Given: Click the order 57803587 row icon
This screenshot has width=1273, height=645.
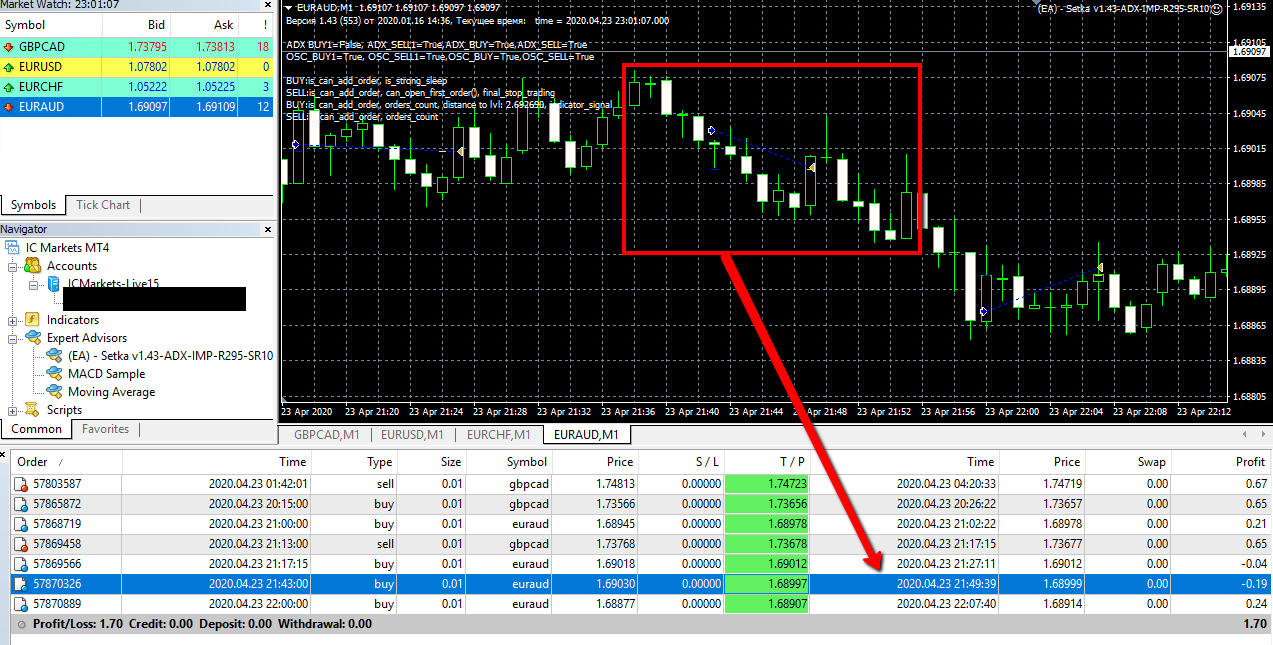Looking at the screenshot, I should coord(21,484).
